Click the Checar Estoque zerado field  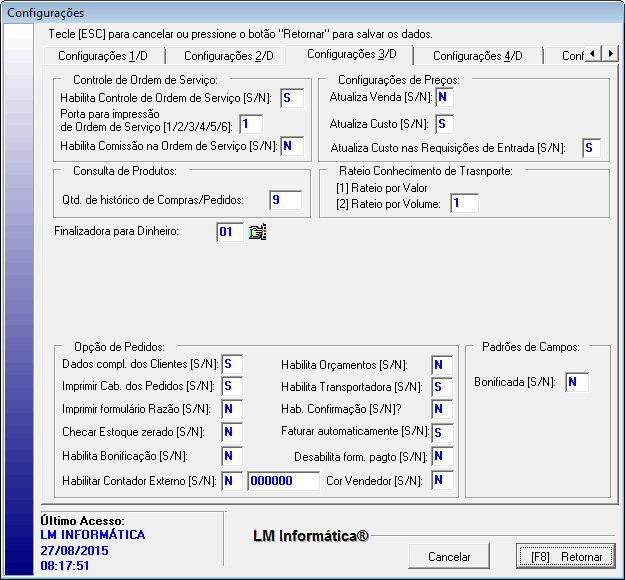(232, 432)
